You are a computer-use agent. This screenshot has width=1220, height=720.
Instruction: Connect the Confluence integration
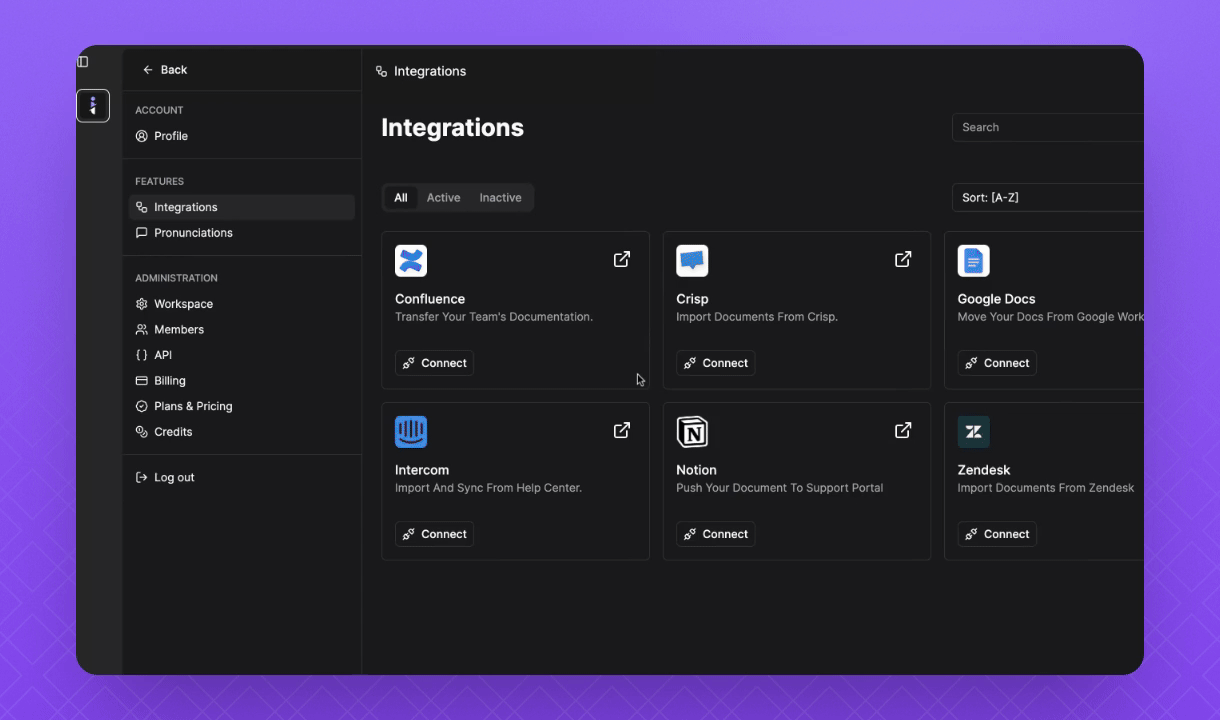[434, 363]
